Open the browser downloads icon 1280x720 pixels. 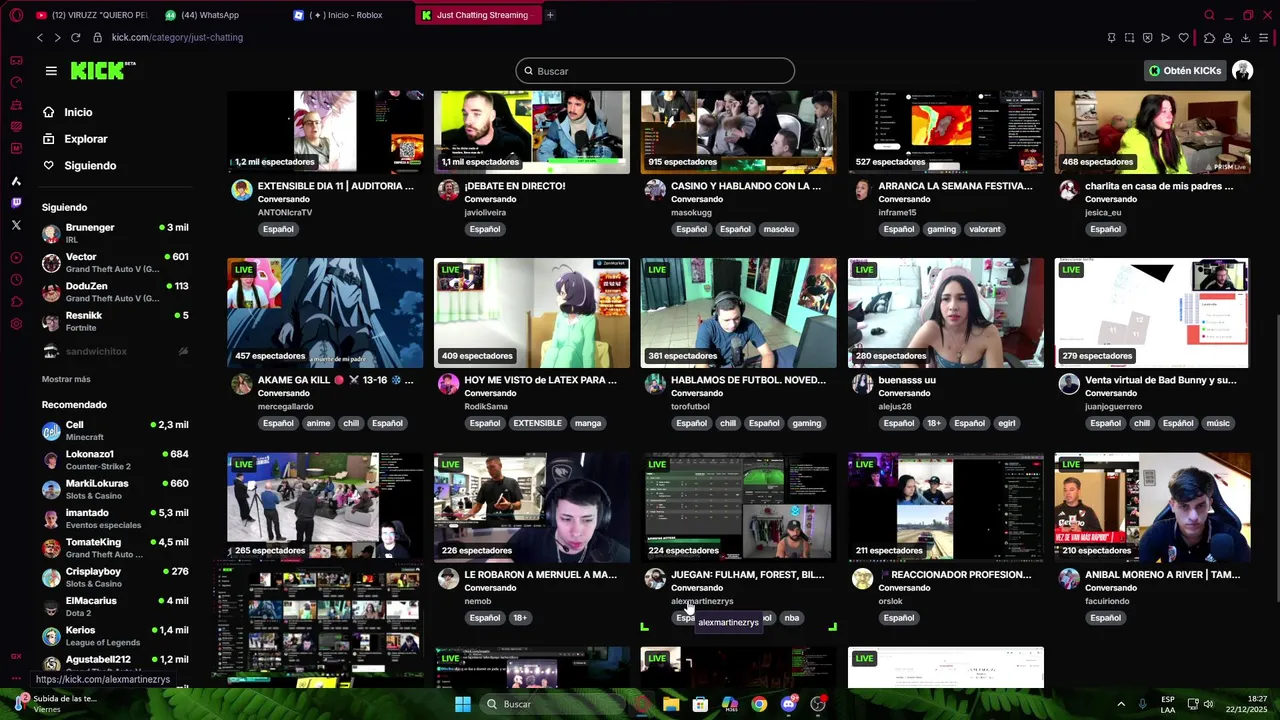tap(1245, 38)
